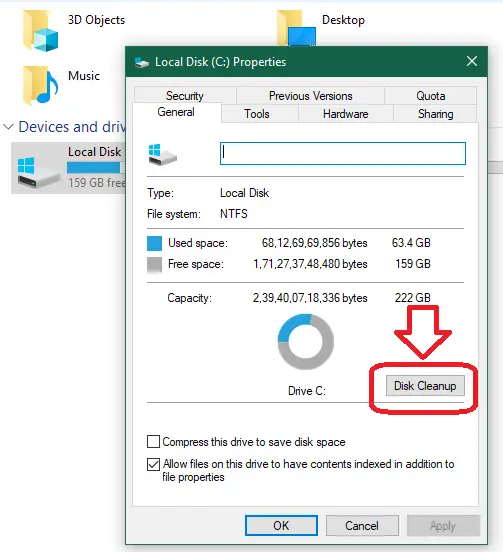Image resolution: width=503 pixels, height=552 pixels.
Task: Confirm with the OK button
Action: click(x=281, y=526)
